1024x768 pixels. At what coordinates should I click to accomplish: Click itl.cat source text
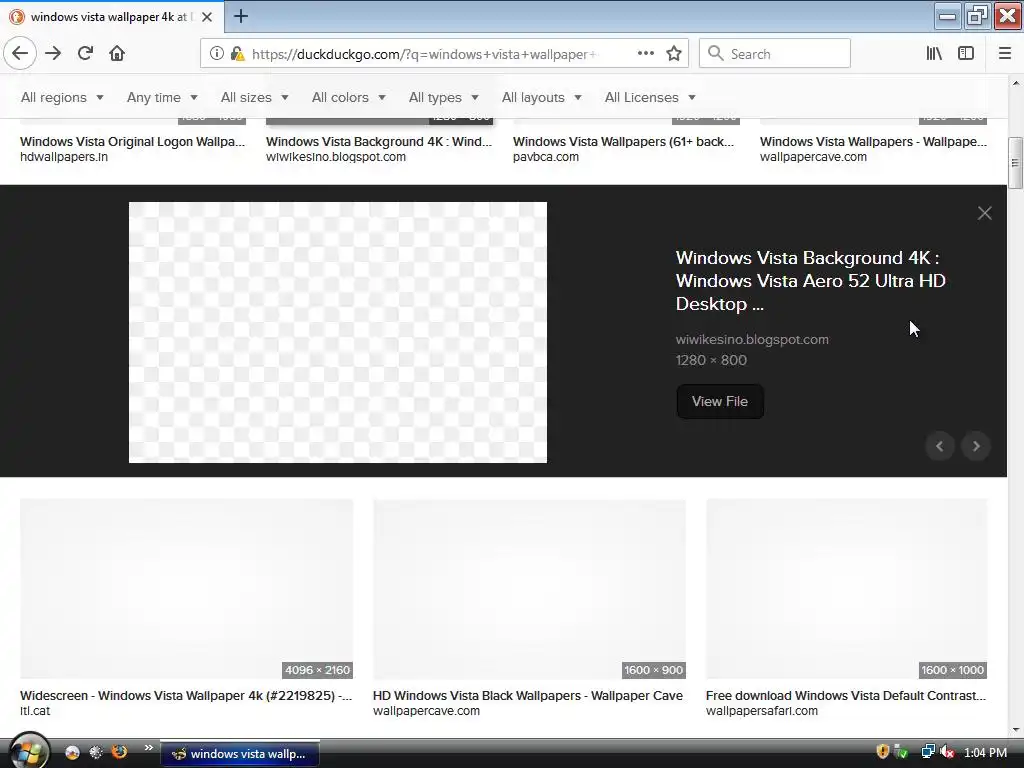click(x=35, y=711)
